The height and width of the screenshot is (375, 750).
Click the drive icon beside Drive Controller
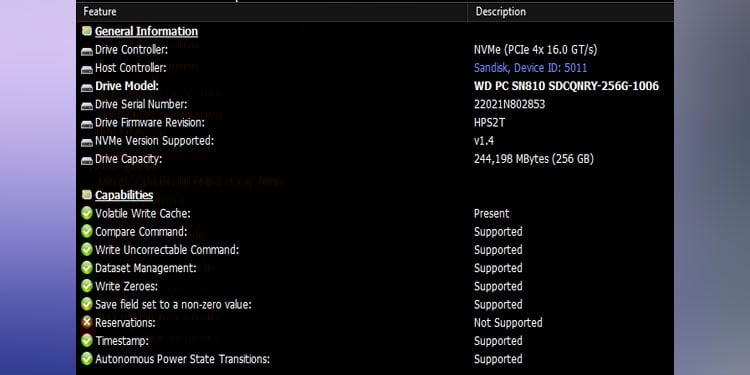pyautogui.click(x=87, y=51)
